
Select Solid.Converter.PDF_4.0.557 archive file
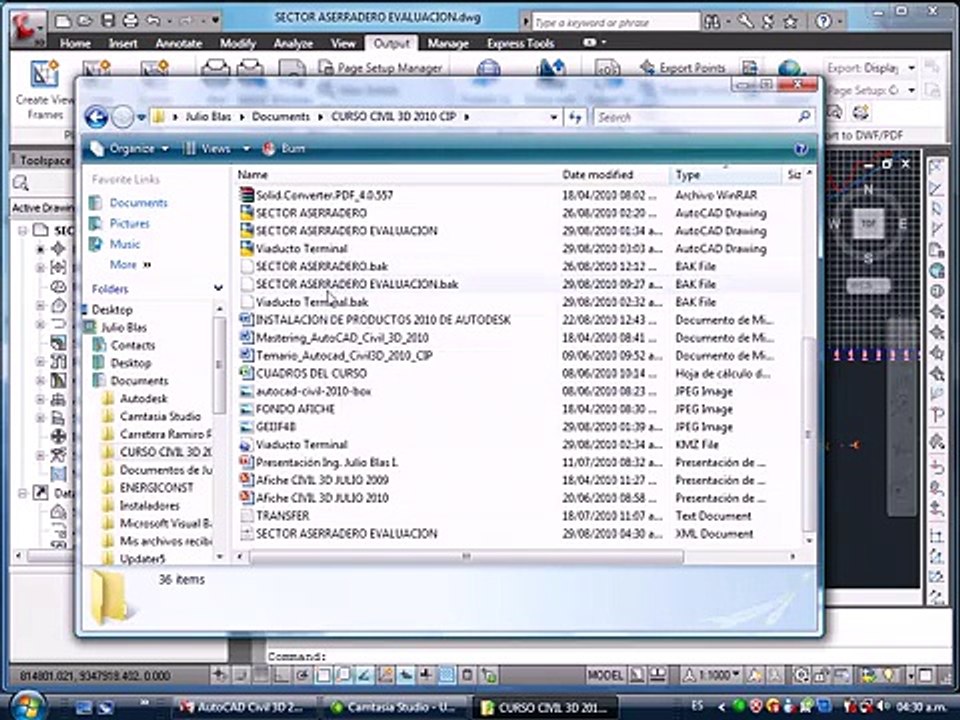click(x=324, y=195)
